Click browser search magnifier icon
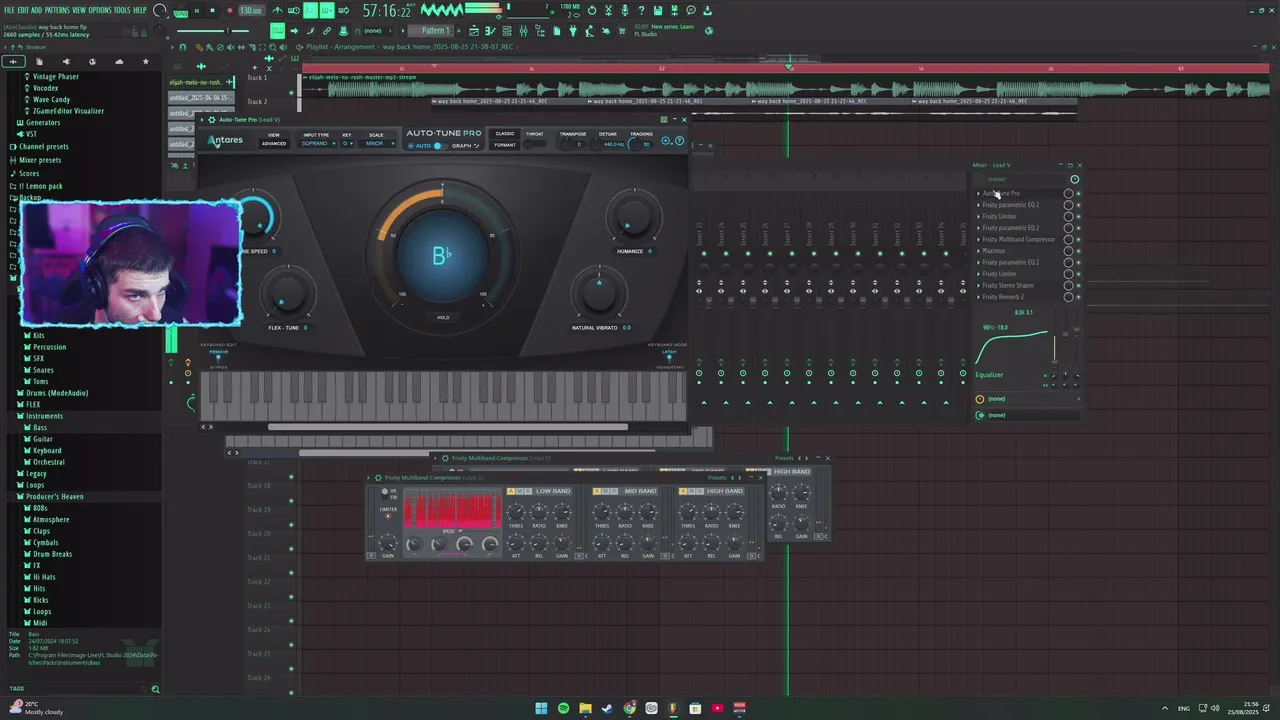 (155, 689)
